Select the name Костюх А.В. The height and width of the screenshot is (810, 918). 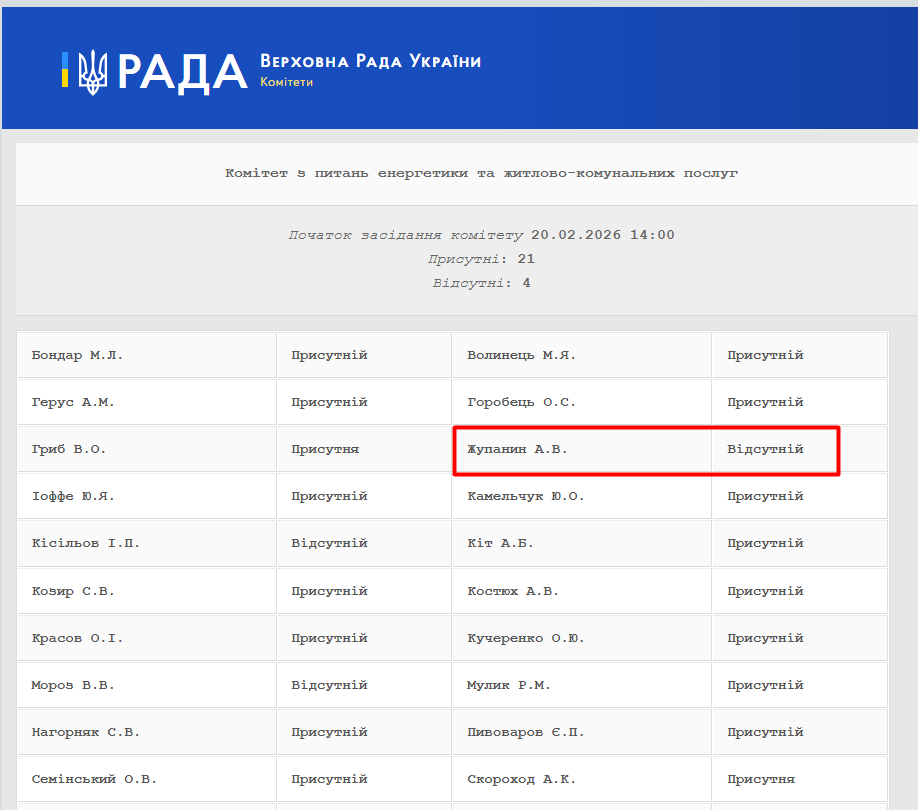[x=513, y=591]
